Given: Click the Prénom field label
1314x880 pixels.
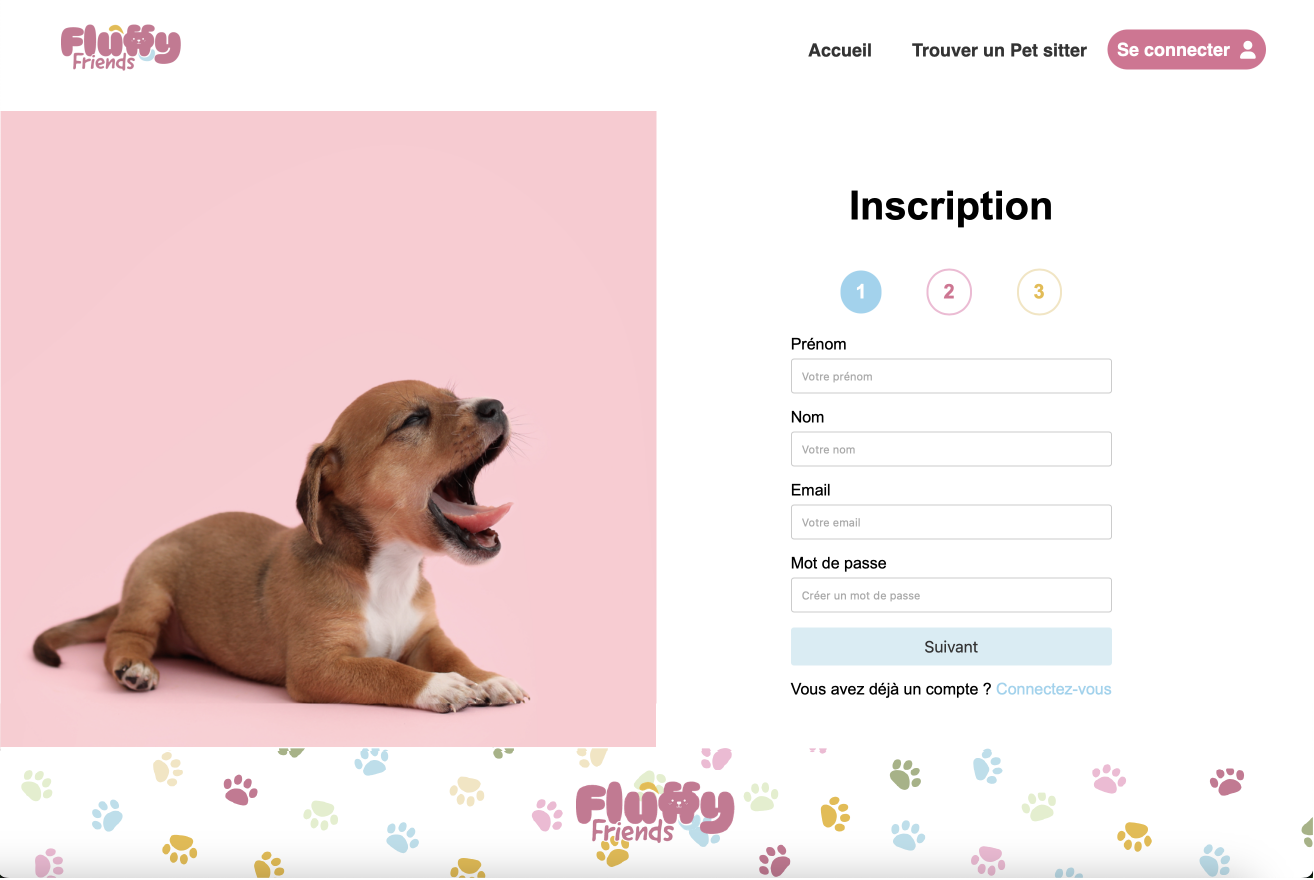Looking at the screenshot, I should (819, 344).
